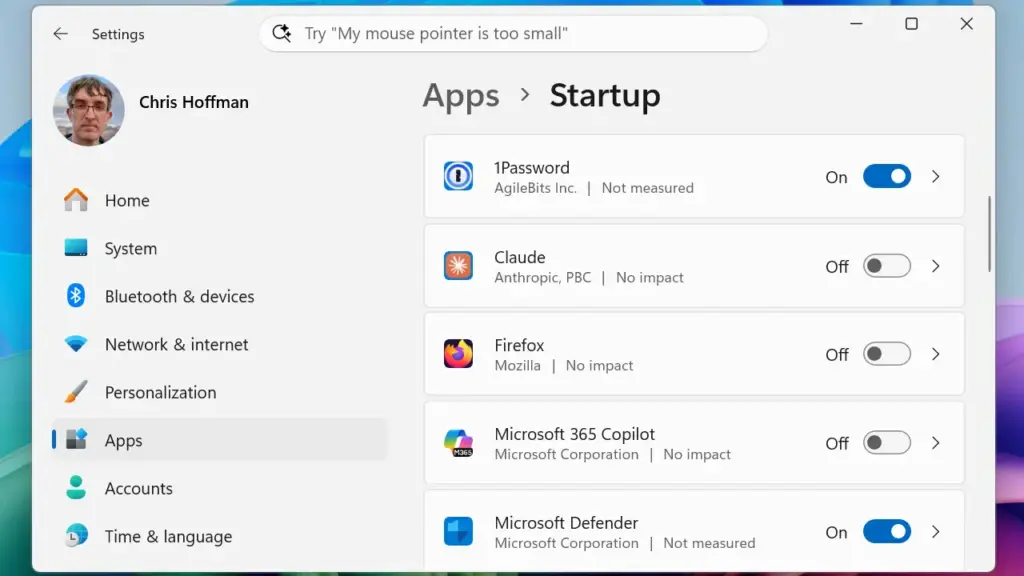Click the Personalization paintbrush icon

point(76,392)
